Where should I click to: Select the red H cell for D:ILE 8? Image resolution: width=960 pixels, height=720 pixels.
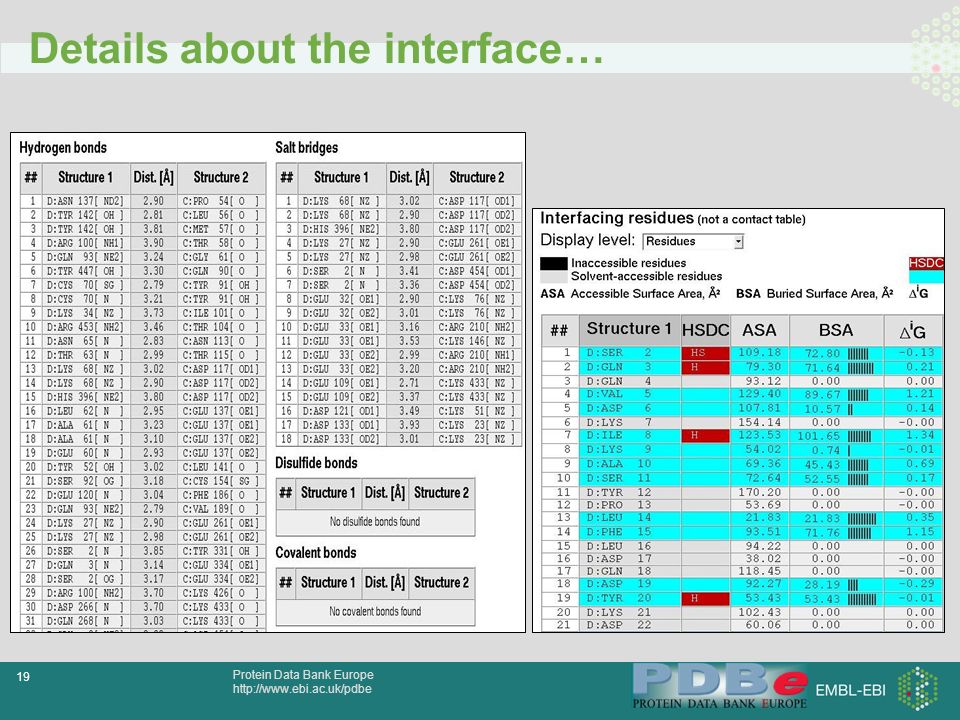[705, 435]
